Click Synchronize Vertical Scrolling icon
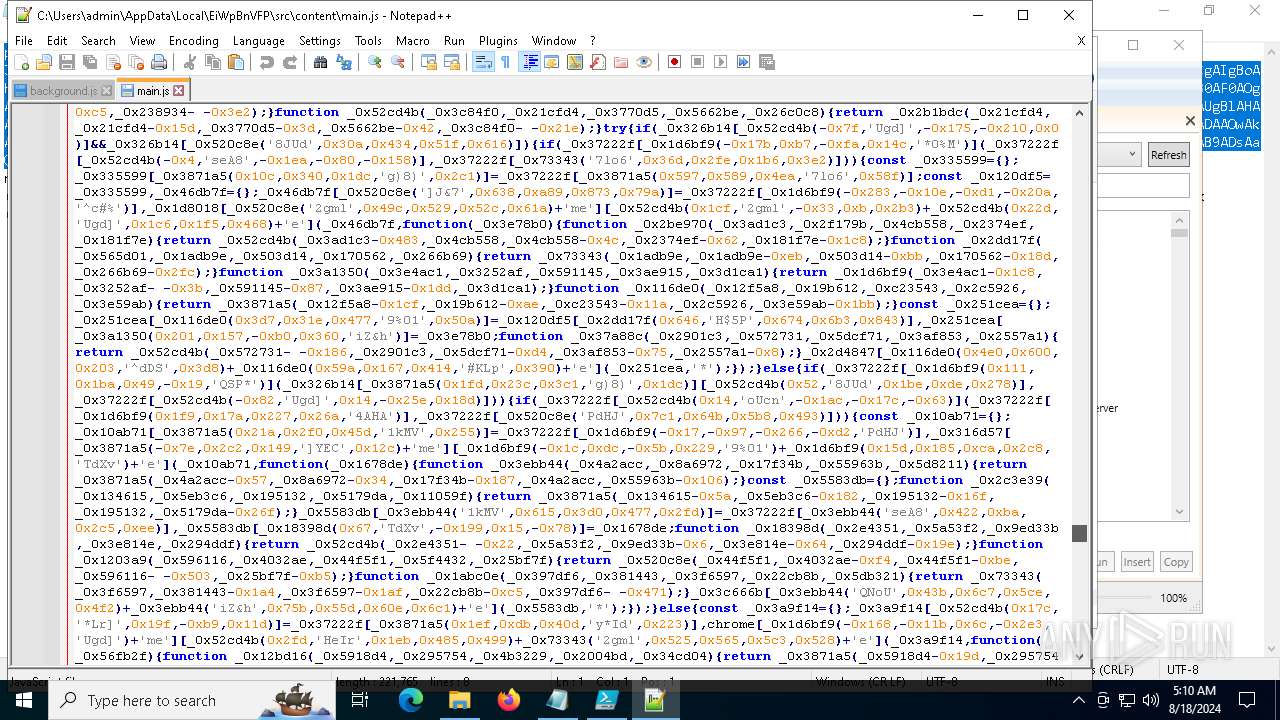This screenshot has width=1280, height=720. 429,62
